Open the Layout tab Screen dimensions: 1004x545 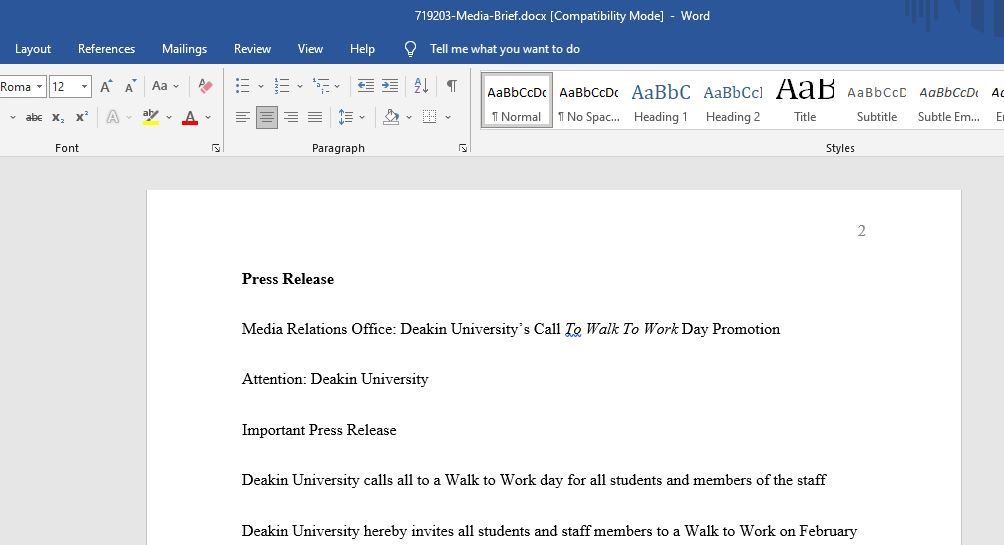point(33,49)
